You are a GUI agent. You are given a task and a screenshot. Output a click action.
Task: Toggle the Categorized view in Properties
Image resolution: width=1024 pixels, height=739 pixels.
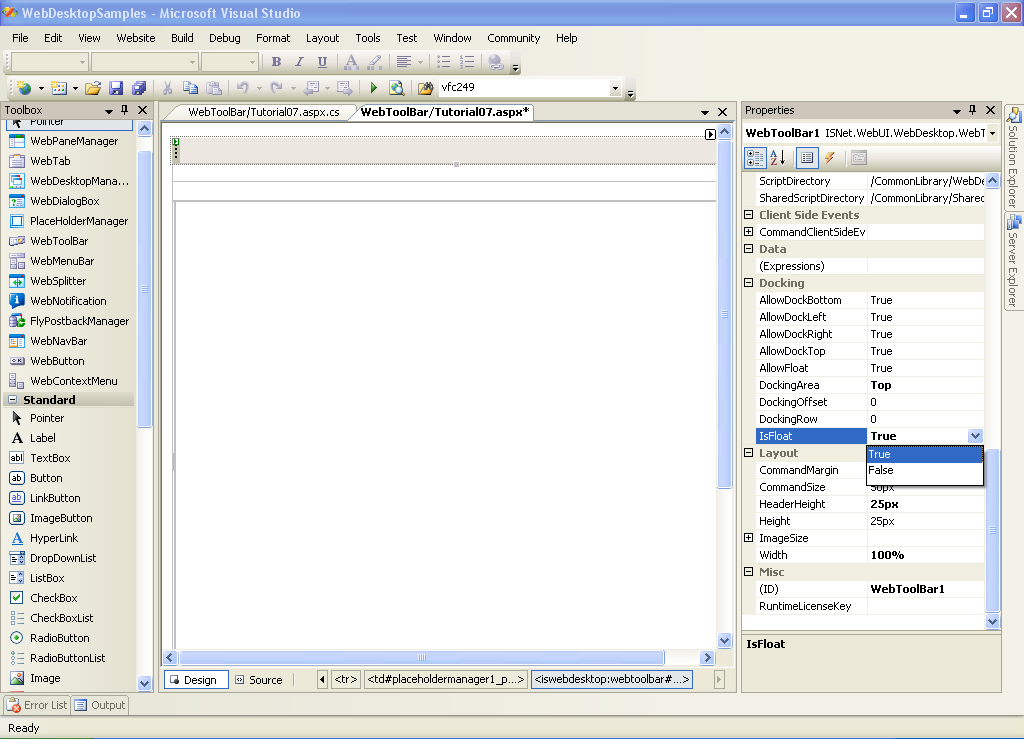(x=755, y=158)
